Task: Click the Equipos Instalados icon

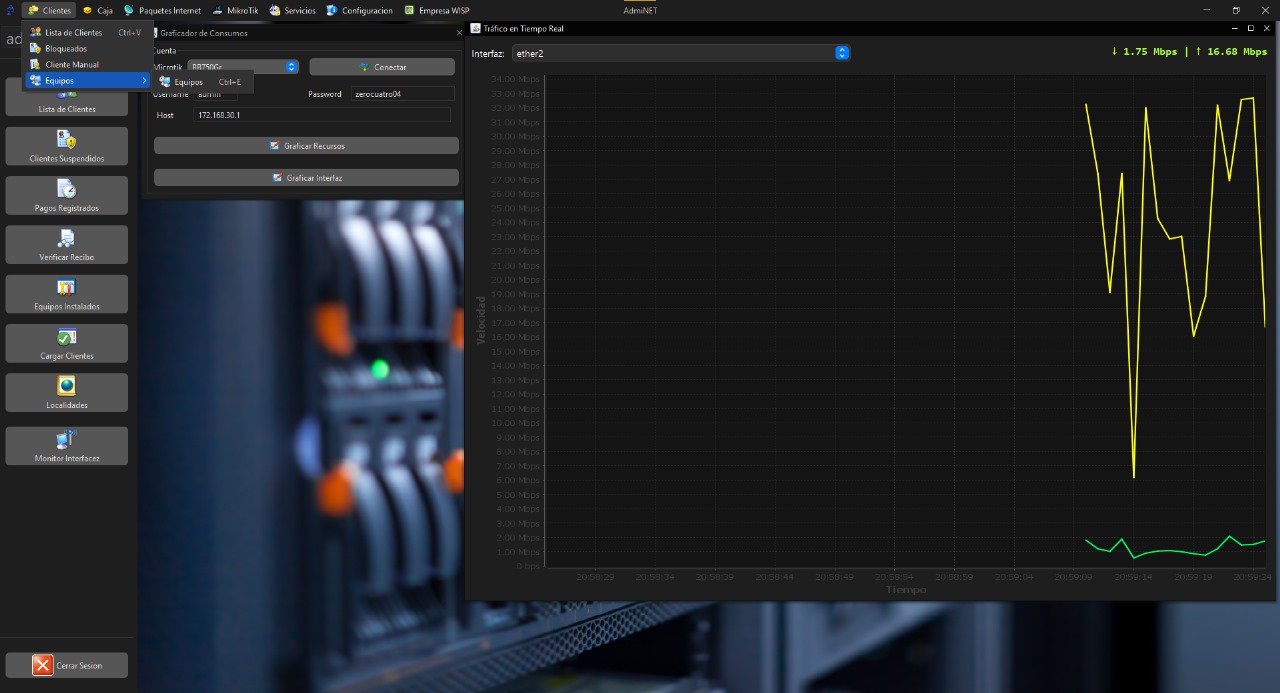Action: 67,287
